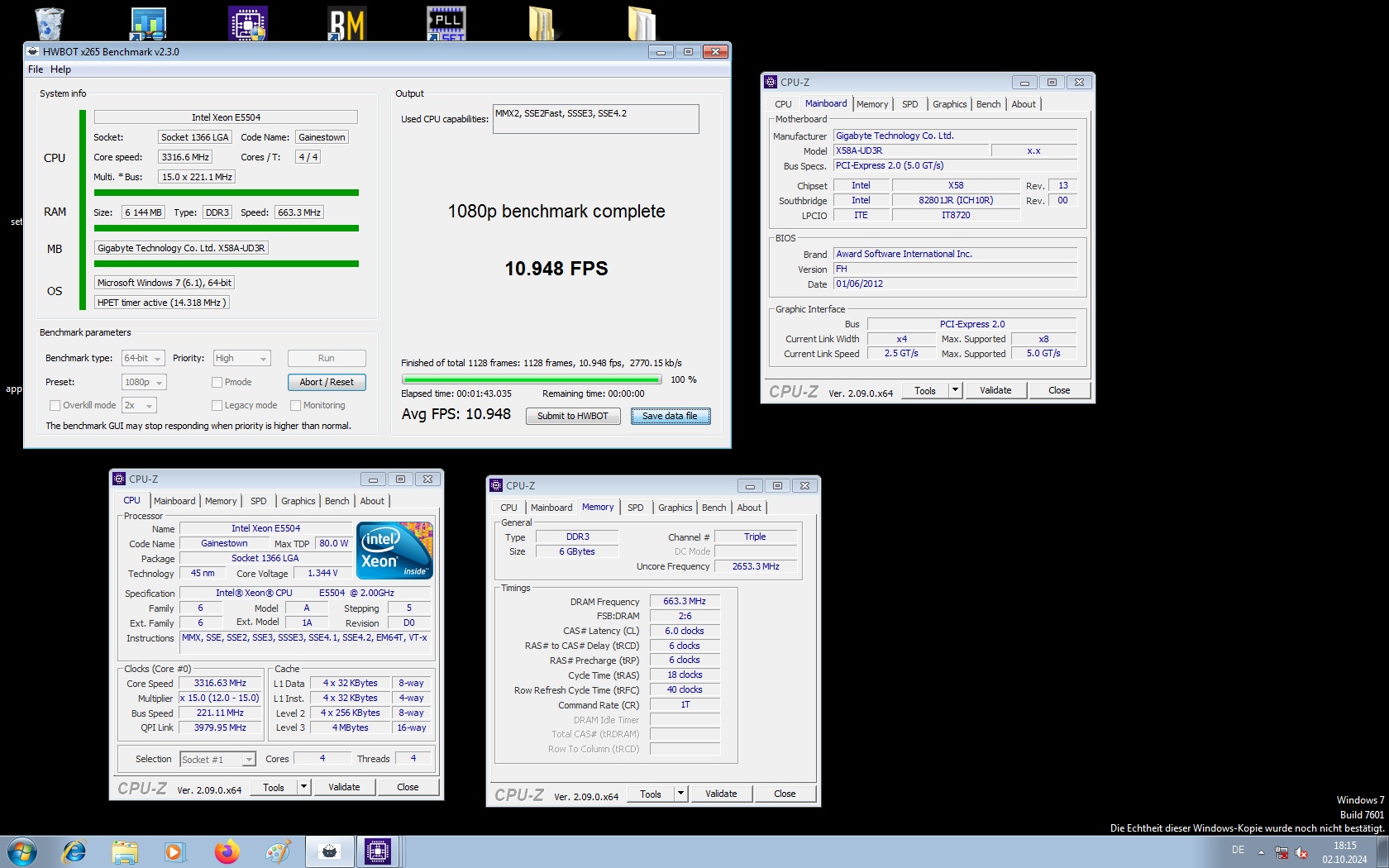Click the disabled Run button
Viewport: 1389px width, 868px height.
point(327,358)
